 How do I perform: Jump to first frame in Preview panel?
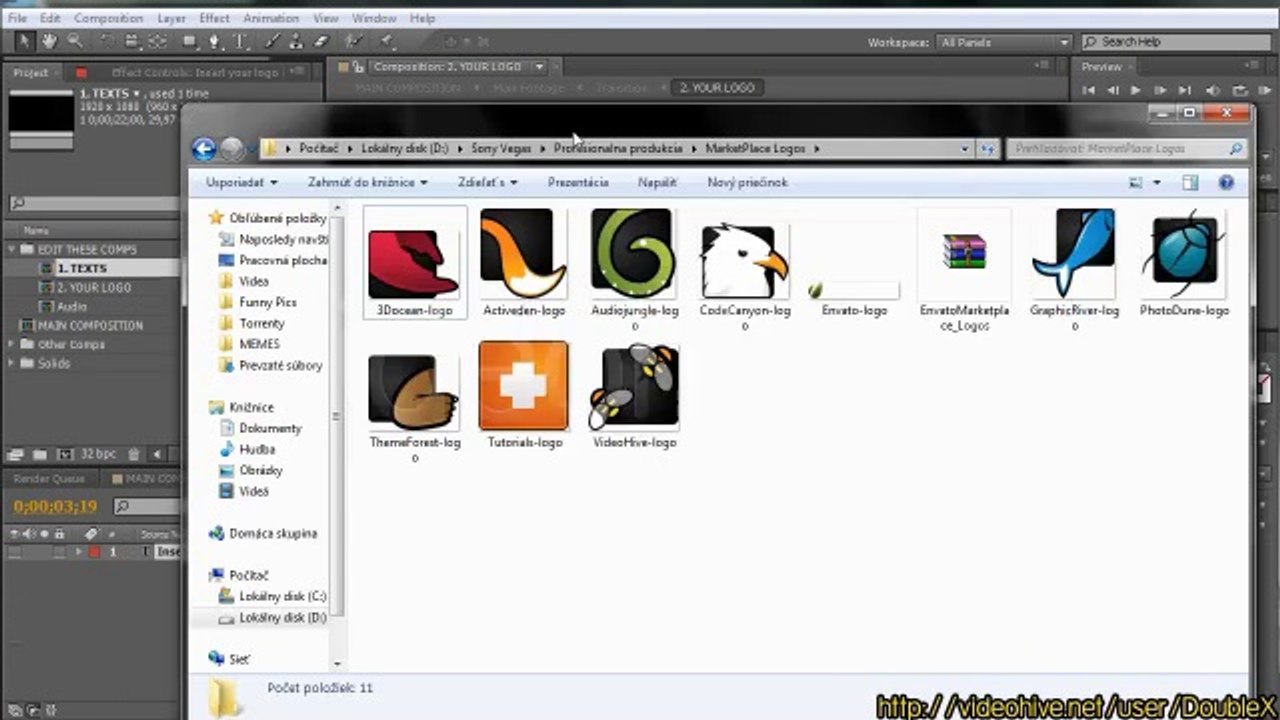1090,90
